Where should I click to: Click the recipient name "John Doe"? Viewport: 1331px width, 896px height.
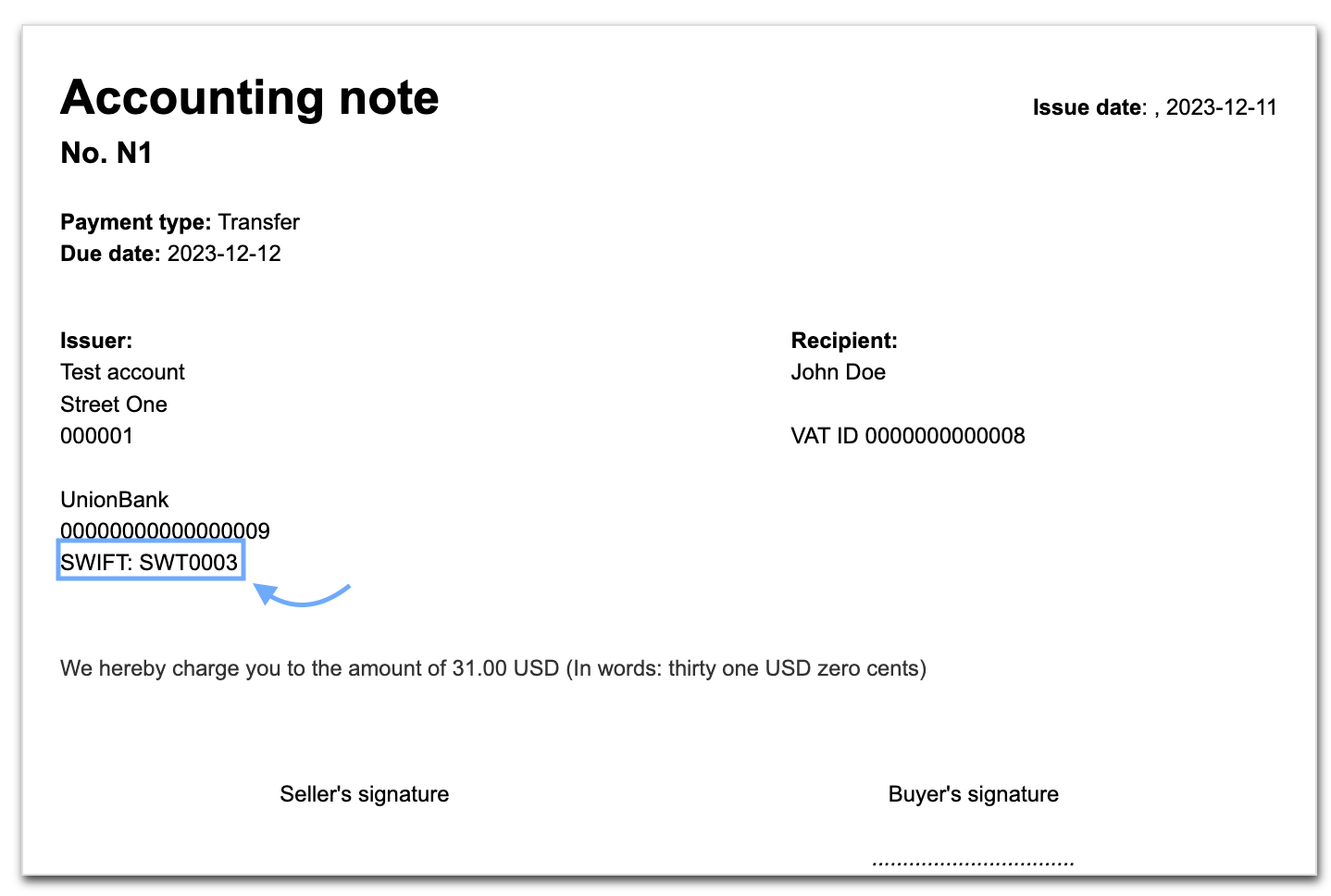click(838, 372)
